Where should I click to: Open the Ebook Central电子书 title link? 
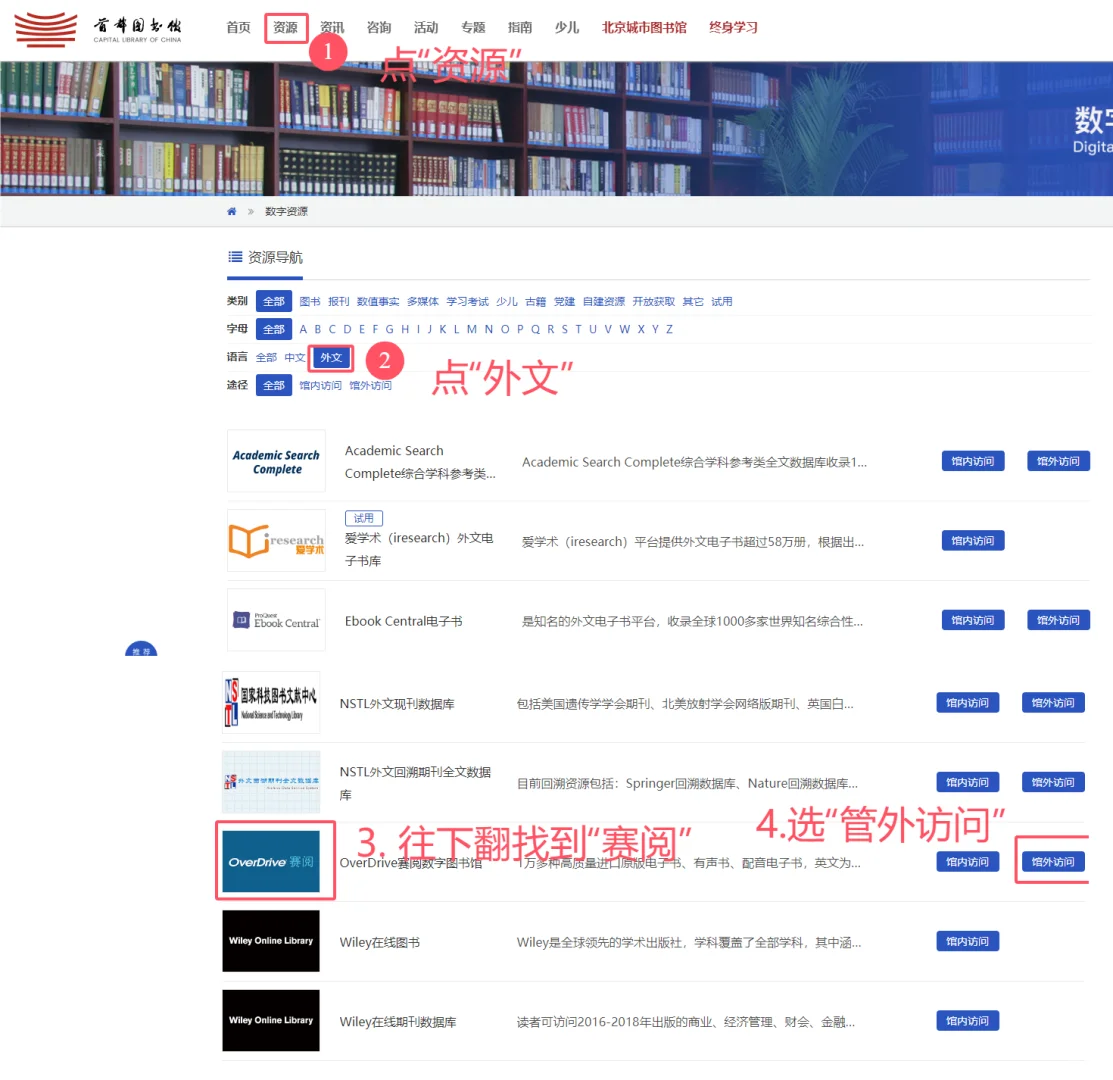point(403,621)
